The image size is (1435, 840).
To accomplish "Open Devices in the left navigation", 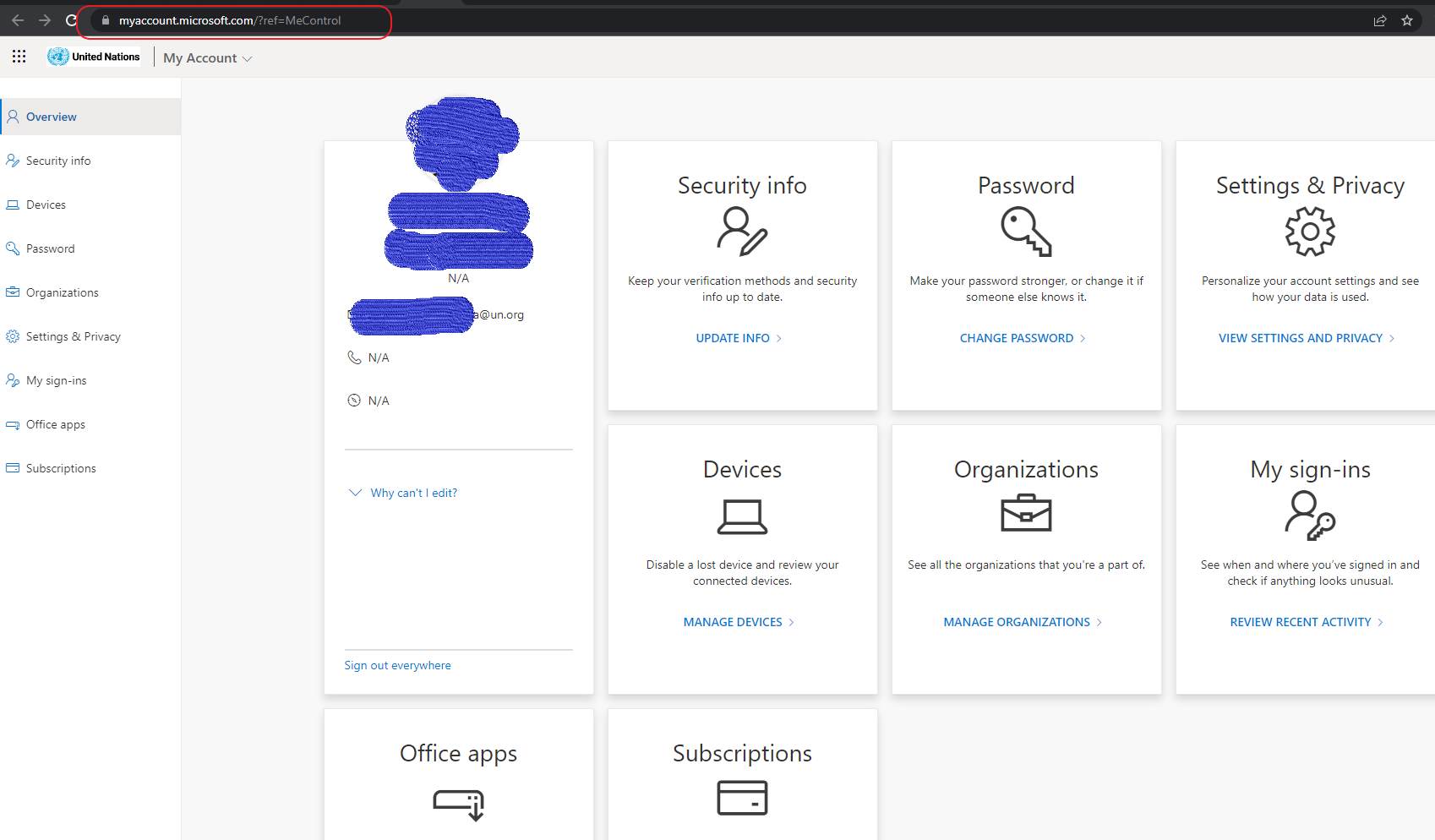I will (x=90, y=205).
